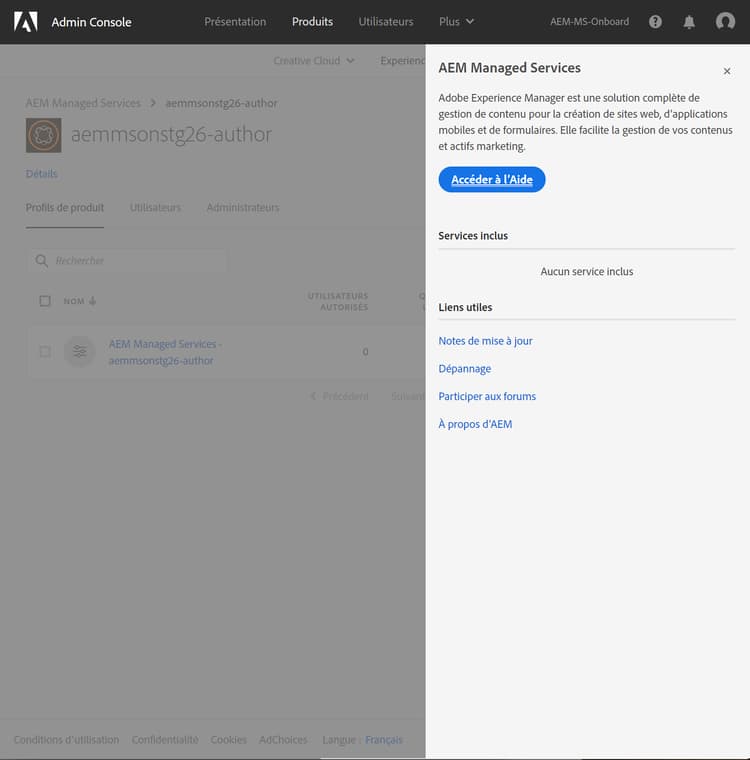Viewport: 750px width, 760px height.
Task: Switch to Profils de produit tab
Action: [65, 207]
